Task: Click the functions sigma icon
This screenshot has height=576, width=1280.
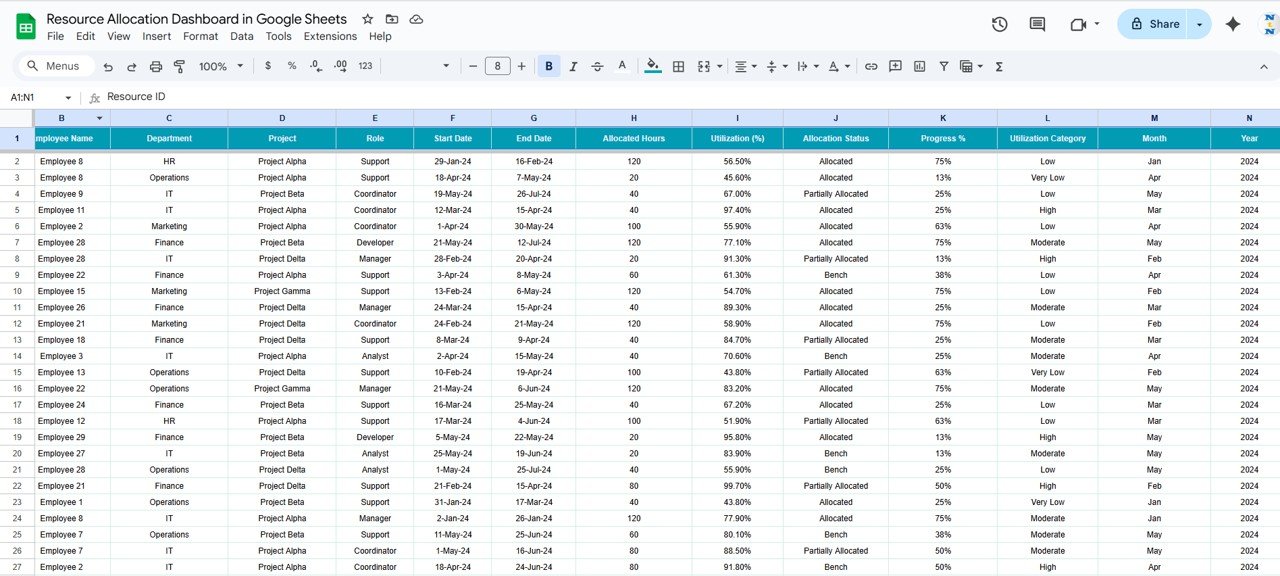Action: coord(999,66)
